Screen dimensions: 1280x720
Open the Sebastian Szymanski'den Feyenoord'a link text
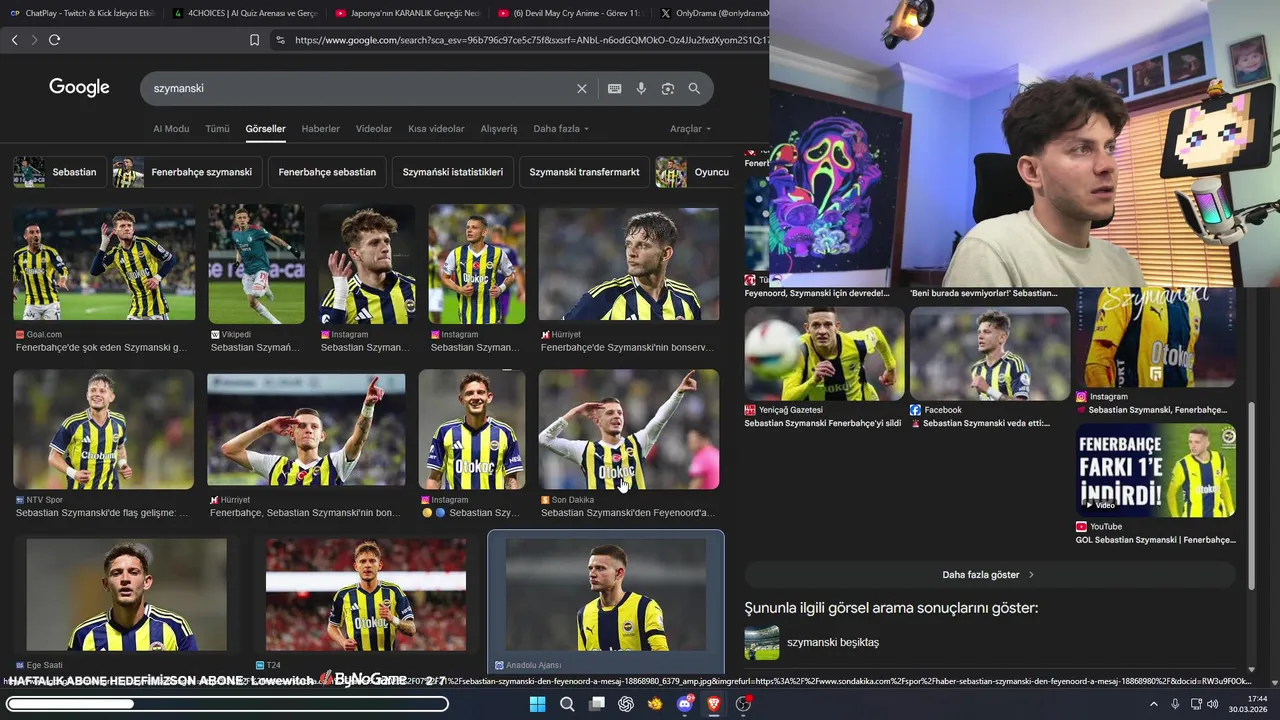[628, 513]
